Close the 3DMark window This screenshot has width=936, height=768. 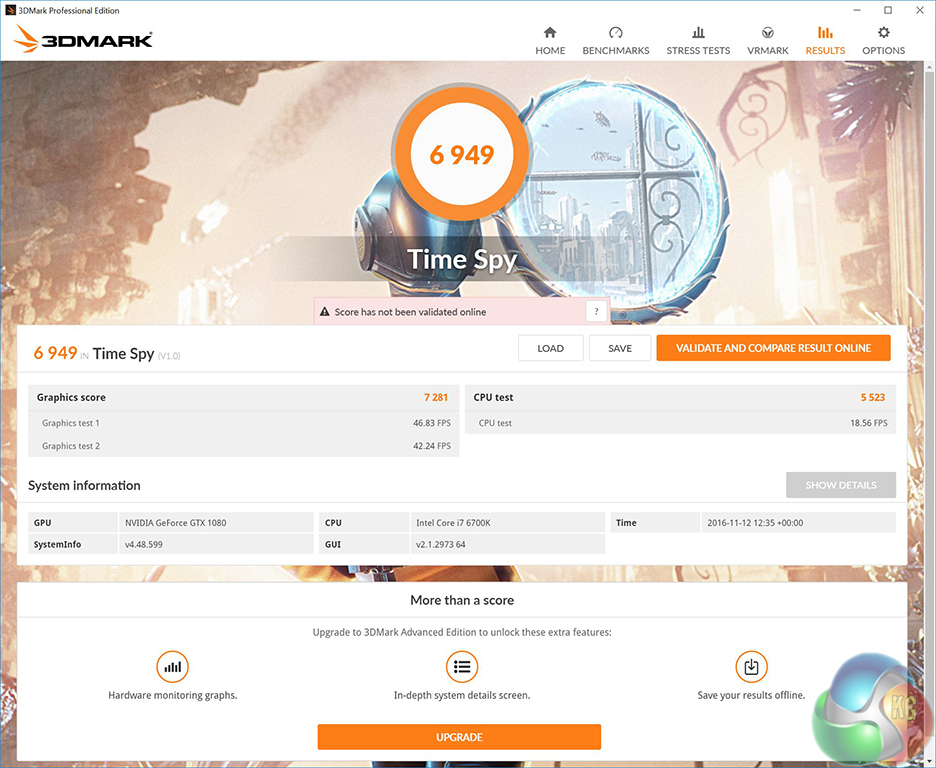click(x=920, y=10)
